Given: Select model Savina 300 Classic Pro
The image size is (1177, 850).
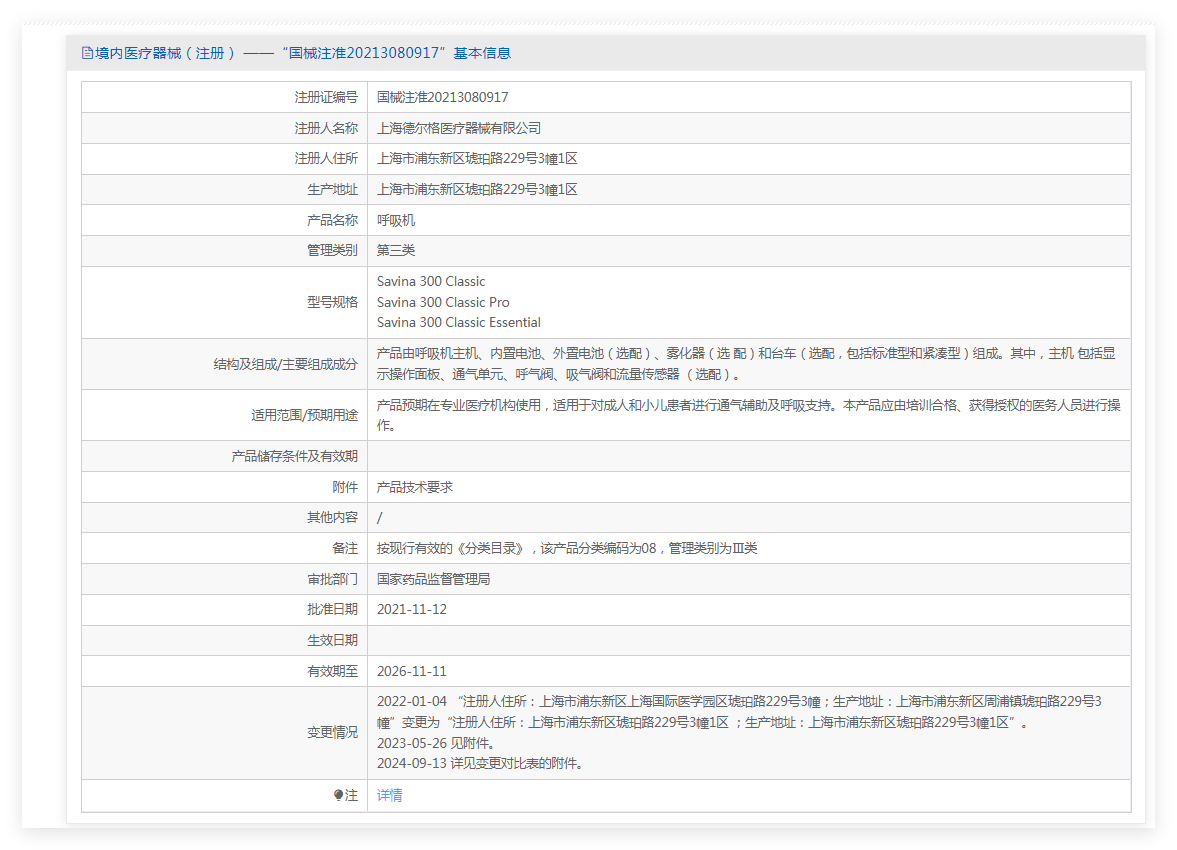Looking at the screenshot, I should (443, 302).
